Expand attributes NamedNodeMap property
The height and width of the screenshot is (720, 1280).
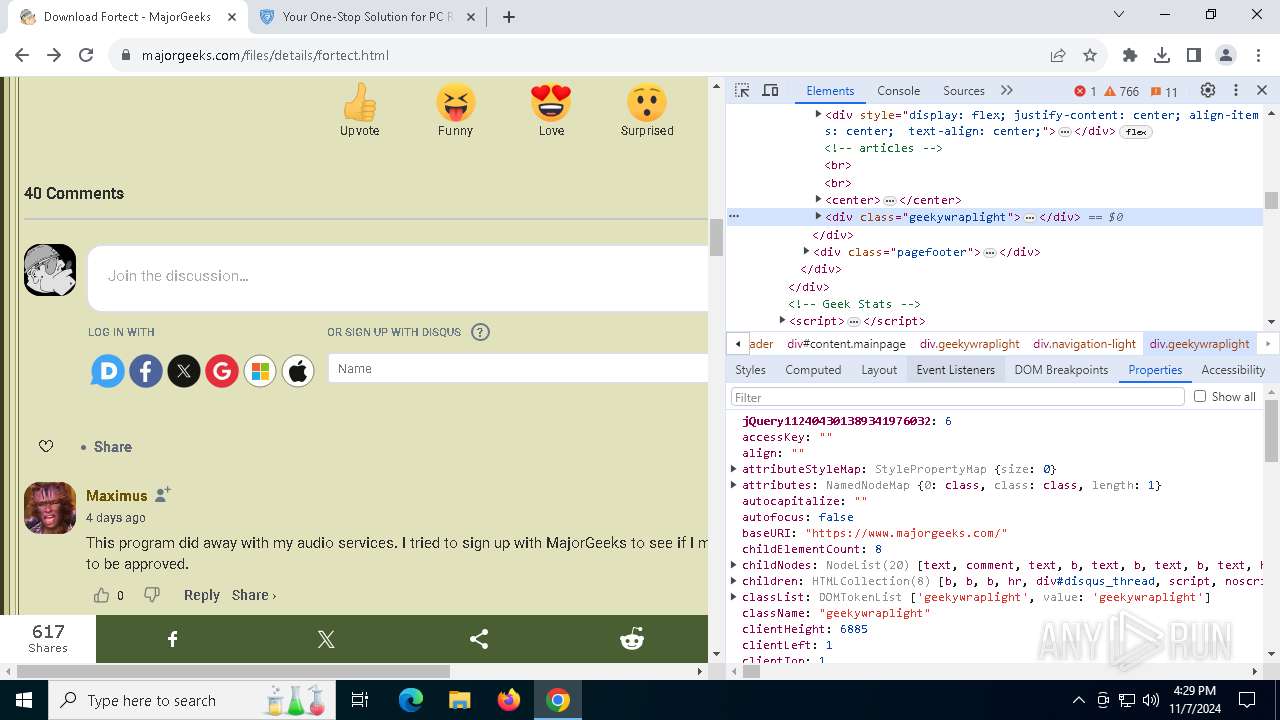pyautogui.click(x=734, y=485)
